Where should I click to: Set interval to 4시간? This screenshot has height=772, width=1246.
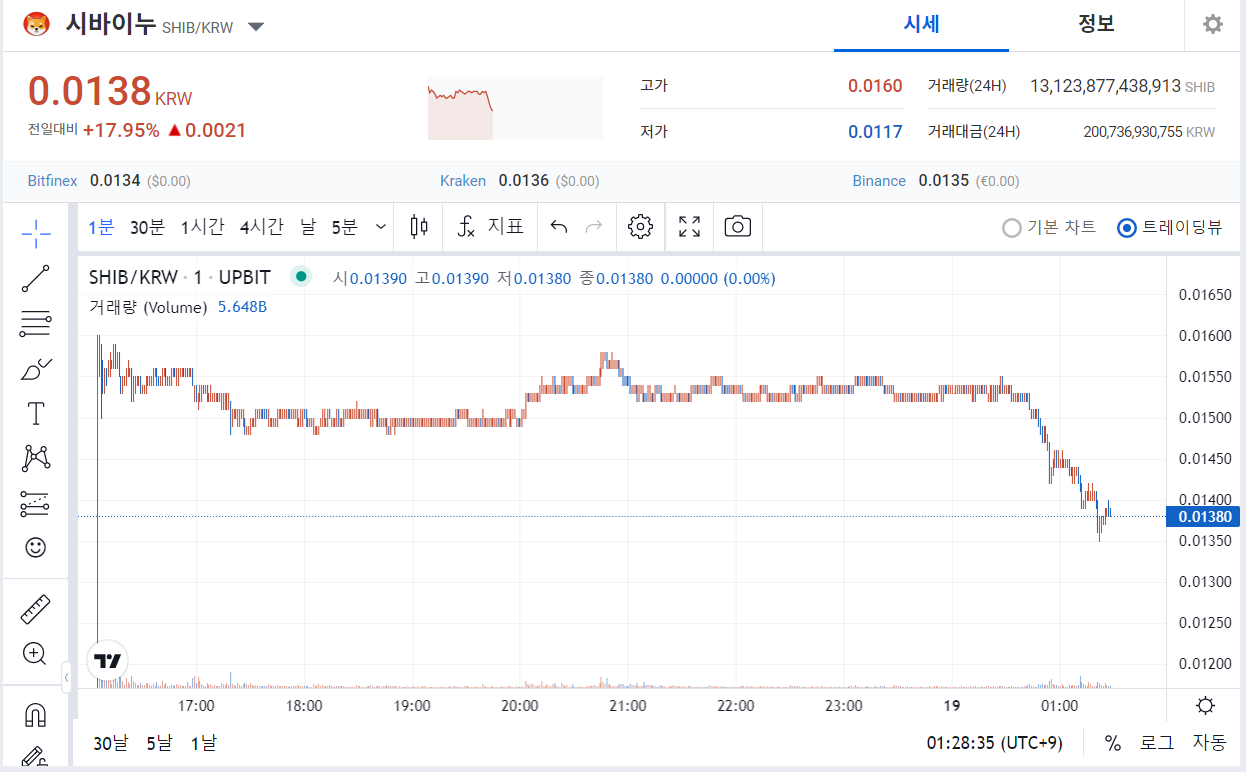pos(261,227)
